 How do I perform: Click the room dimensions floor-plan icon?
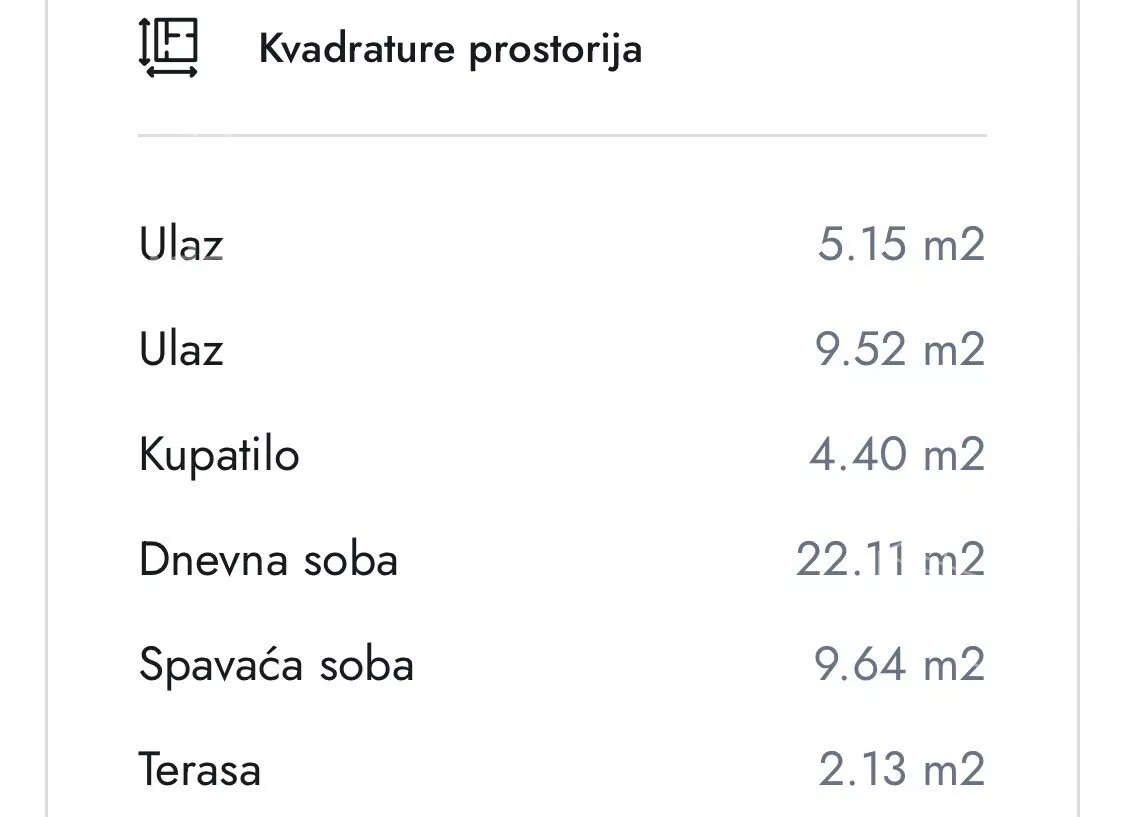click(x=168, y=48)
